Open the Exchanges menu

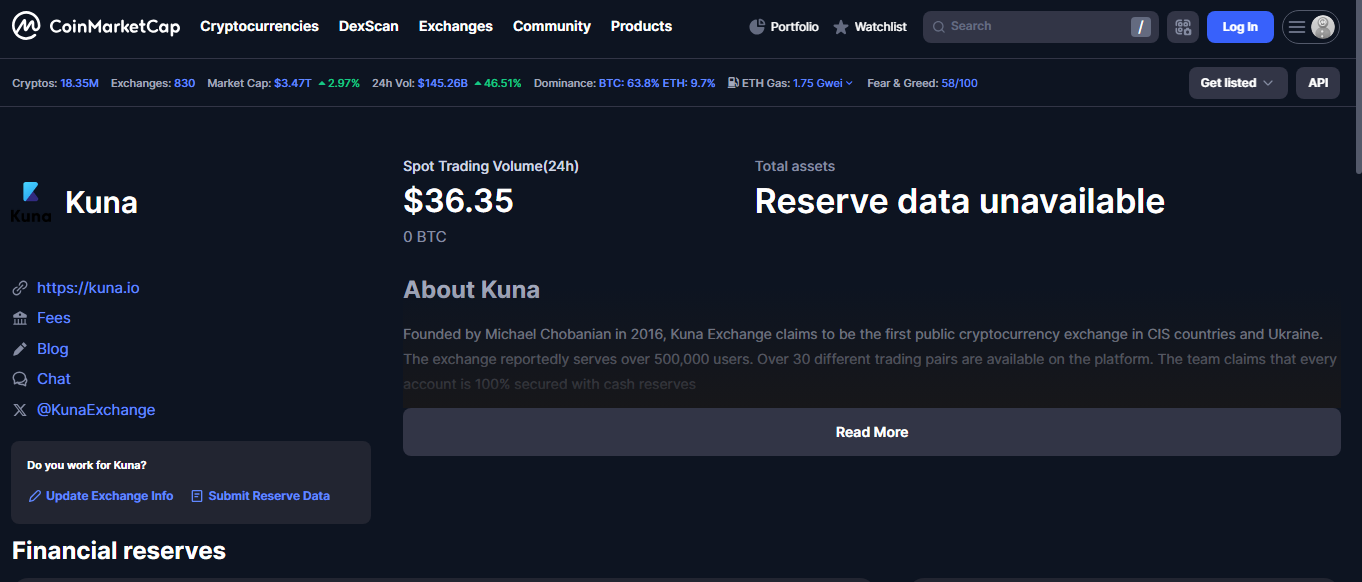click(x=456, y=26)
